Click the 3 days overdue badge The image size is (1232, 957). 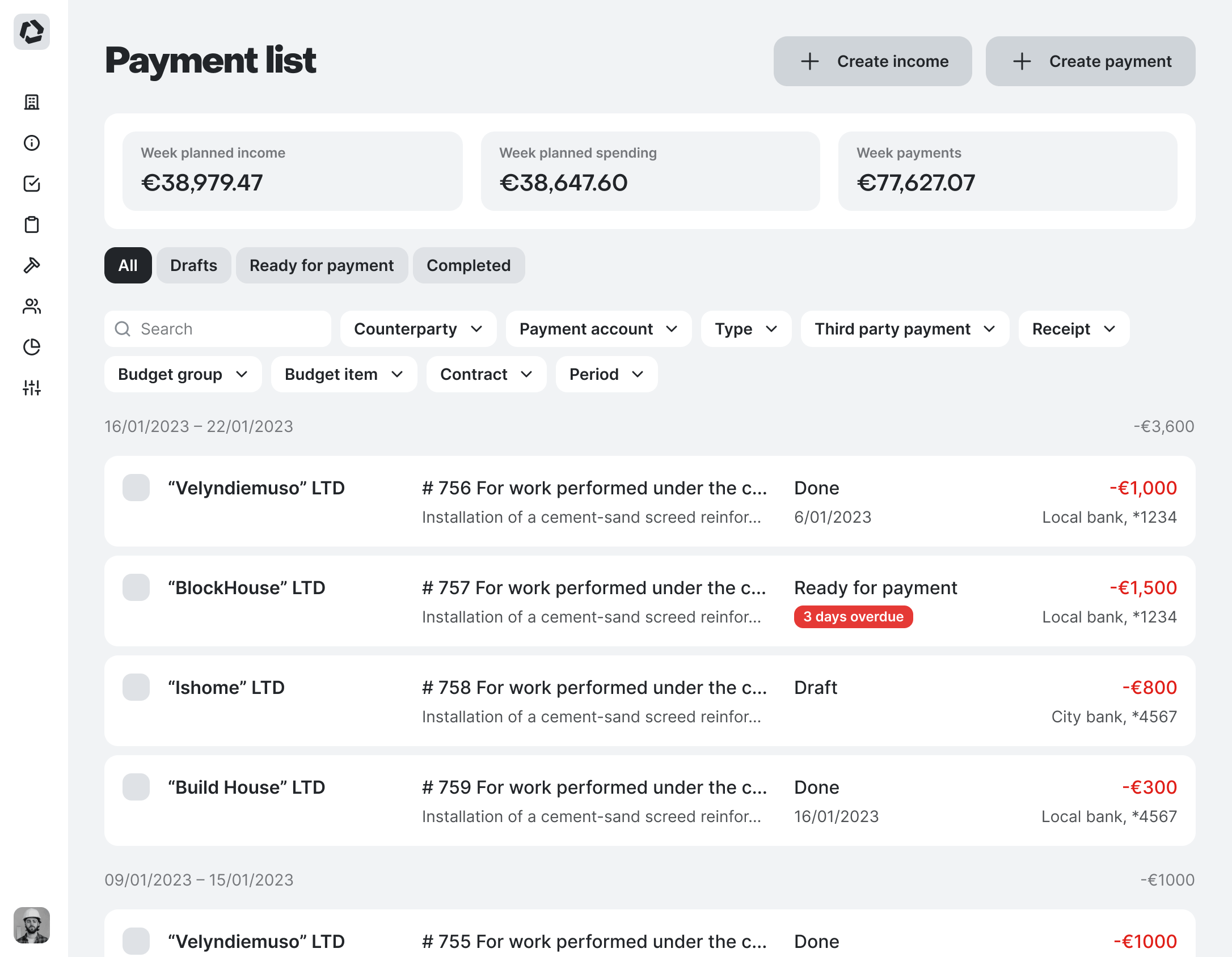(854, 617)
